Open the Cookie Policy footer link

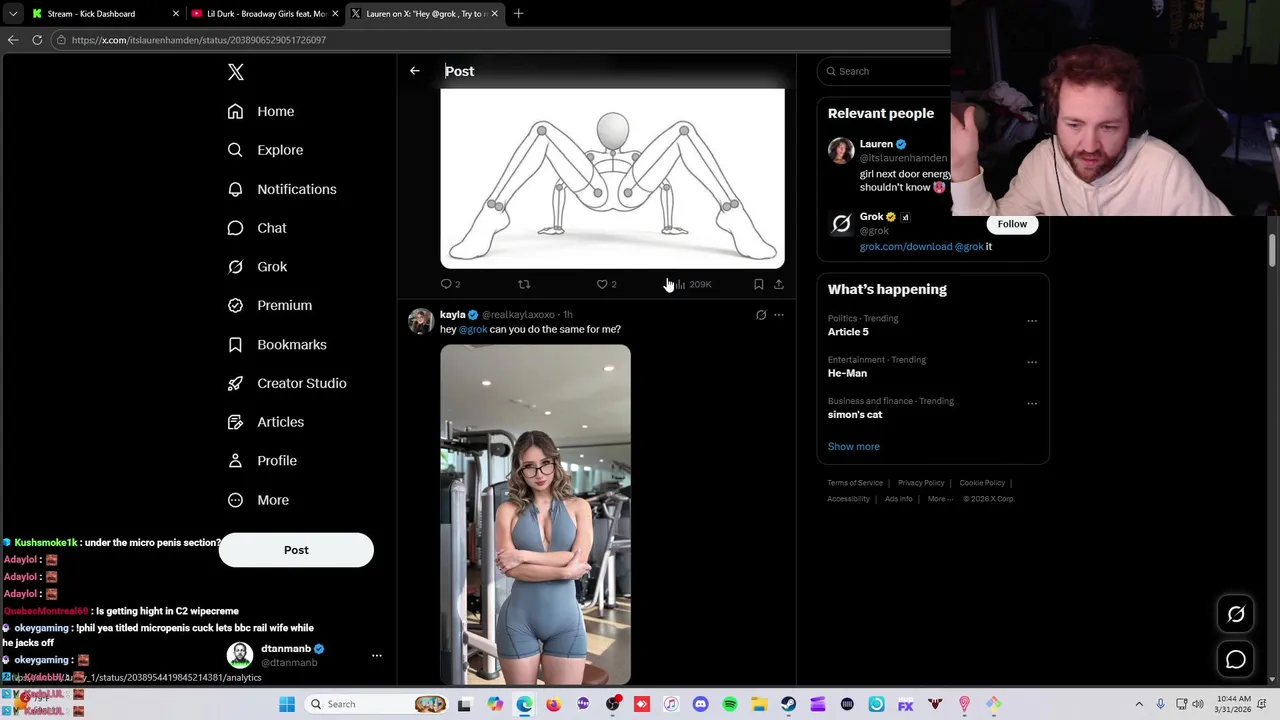[982, 483]
